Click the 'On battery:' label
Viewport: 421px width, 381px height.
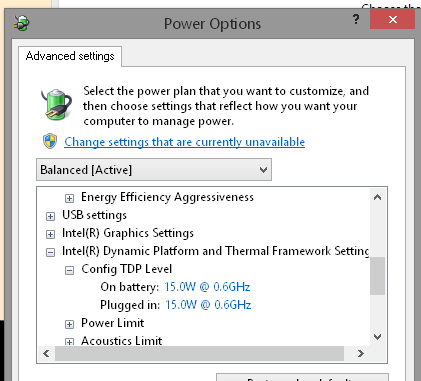click(x=129, y=287)
